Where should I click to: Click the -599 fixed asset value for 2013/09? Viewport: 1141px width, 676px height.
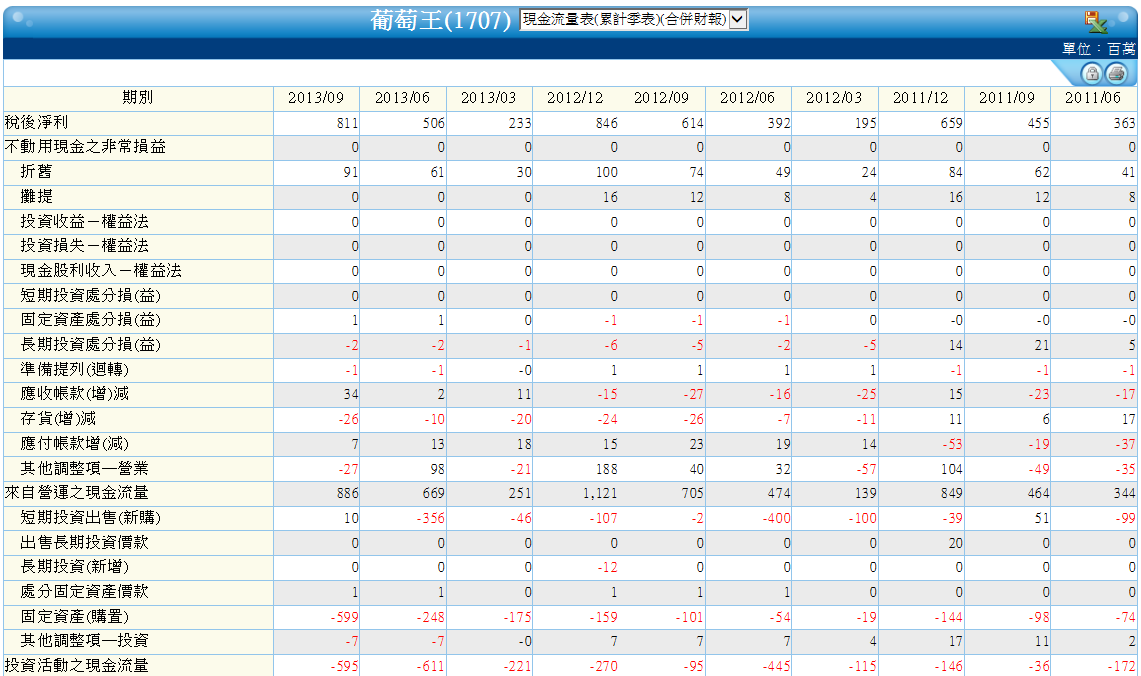click(344, 617)
